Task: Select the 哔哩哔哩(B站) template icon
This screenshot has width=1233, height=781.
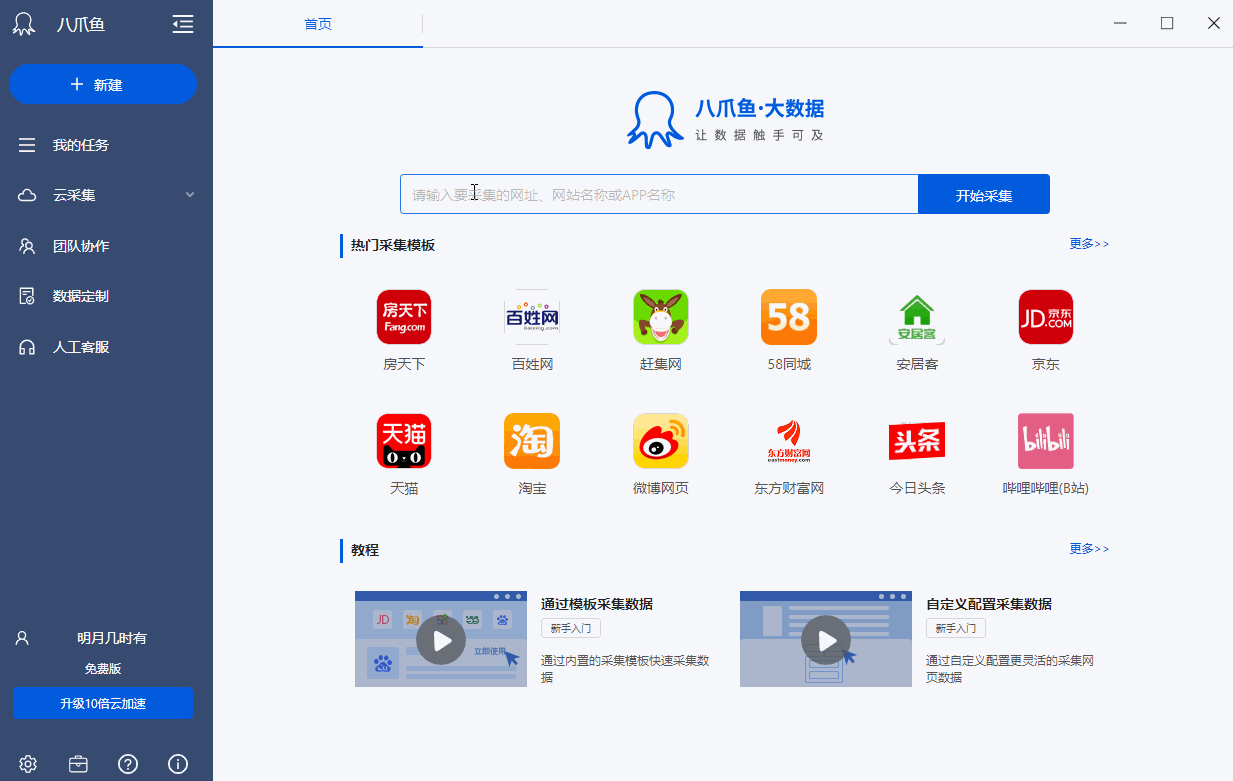Action: 1045,441
